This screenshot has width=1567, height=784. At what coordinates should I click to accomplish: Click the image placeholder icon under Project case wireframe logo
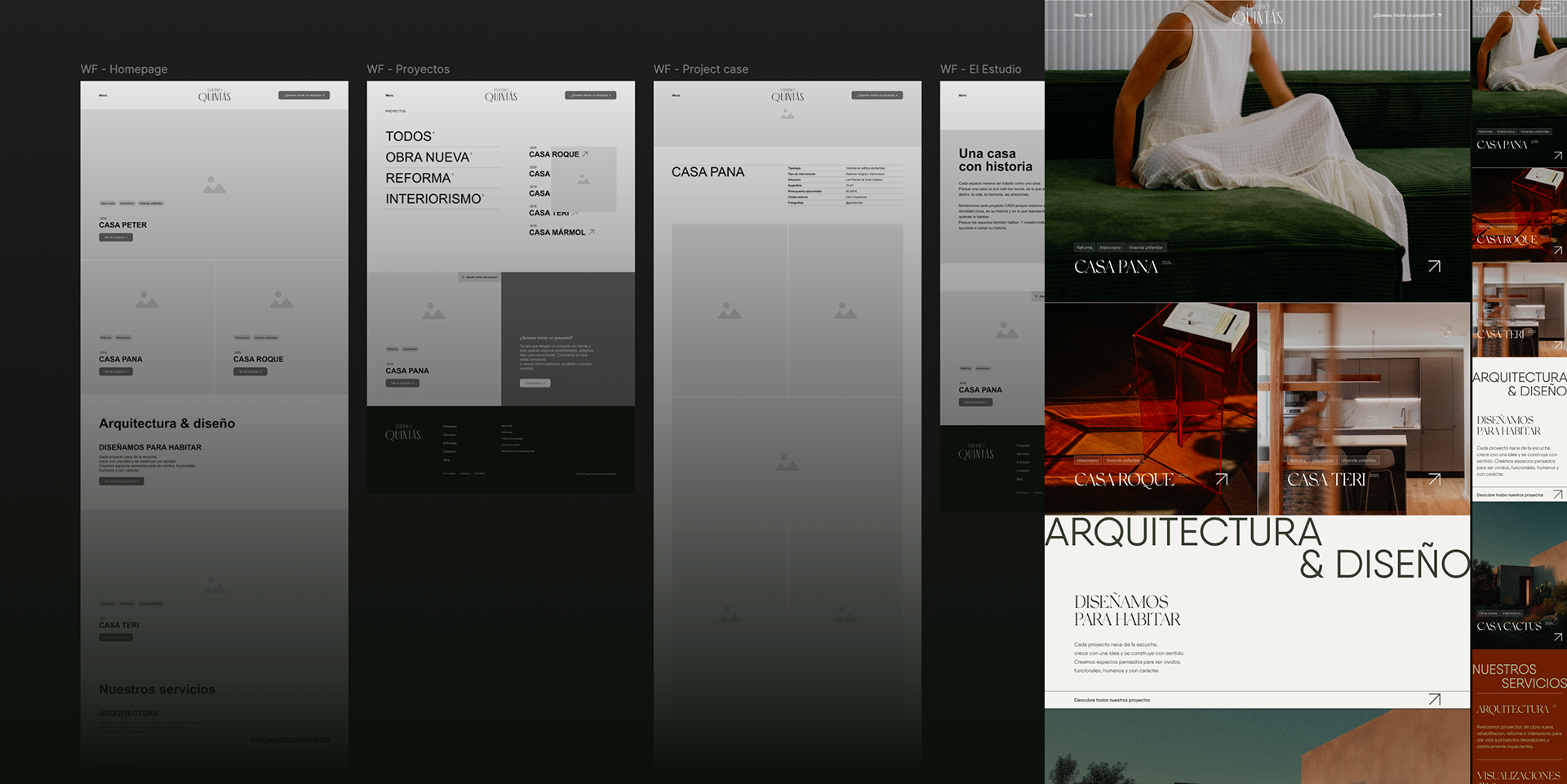(787, 115)
